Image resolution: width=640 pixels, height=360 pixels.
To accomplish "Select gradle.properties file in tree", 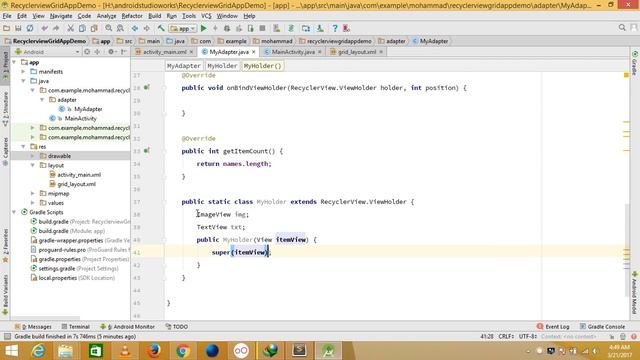I will (x=59, y=259).
